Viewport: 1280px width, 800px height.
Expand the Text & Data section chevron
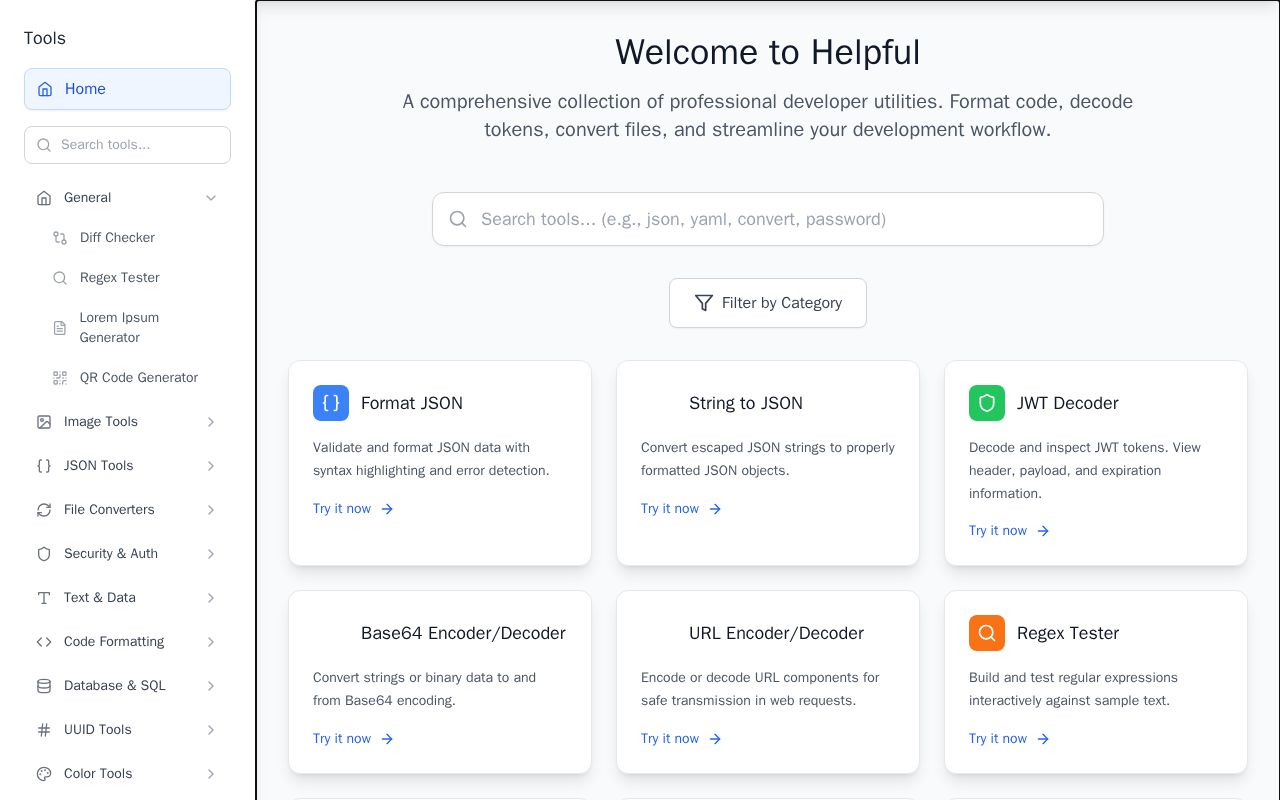pyautogui.click(x=211, y=598)
